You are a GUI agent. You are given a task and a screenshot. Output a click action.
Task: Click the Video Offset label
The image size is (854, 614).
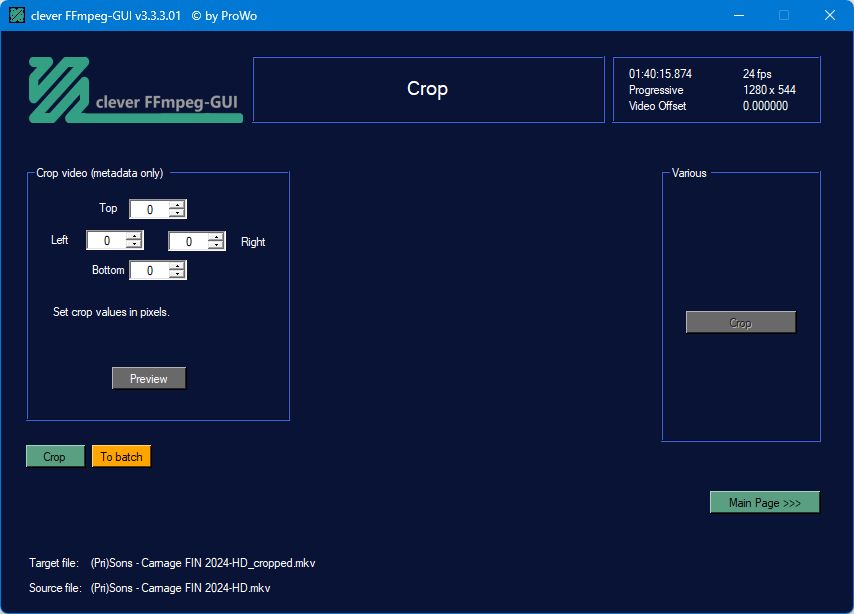pyautogui.click(x=657, y=106)
